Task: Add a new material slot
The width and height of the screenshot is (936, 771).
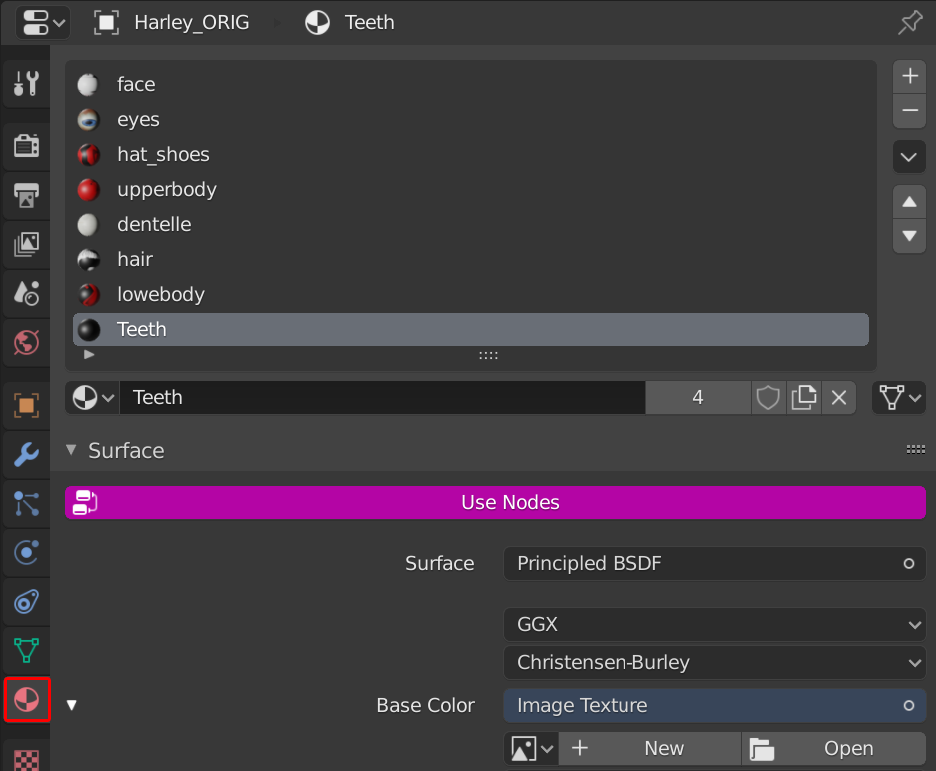Action: pos(909,76)
